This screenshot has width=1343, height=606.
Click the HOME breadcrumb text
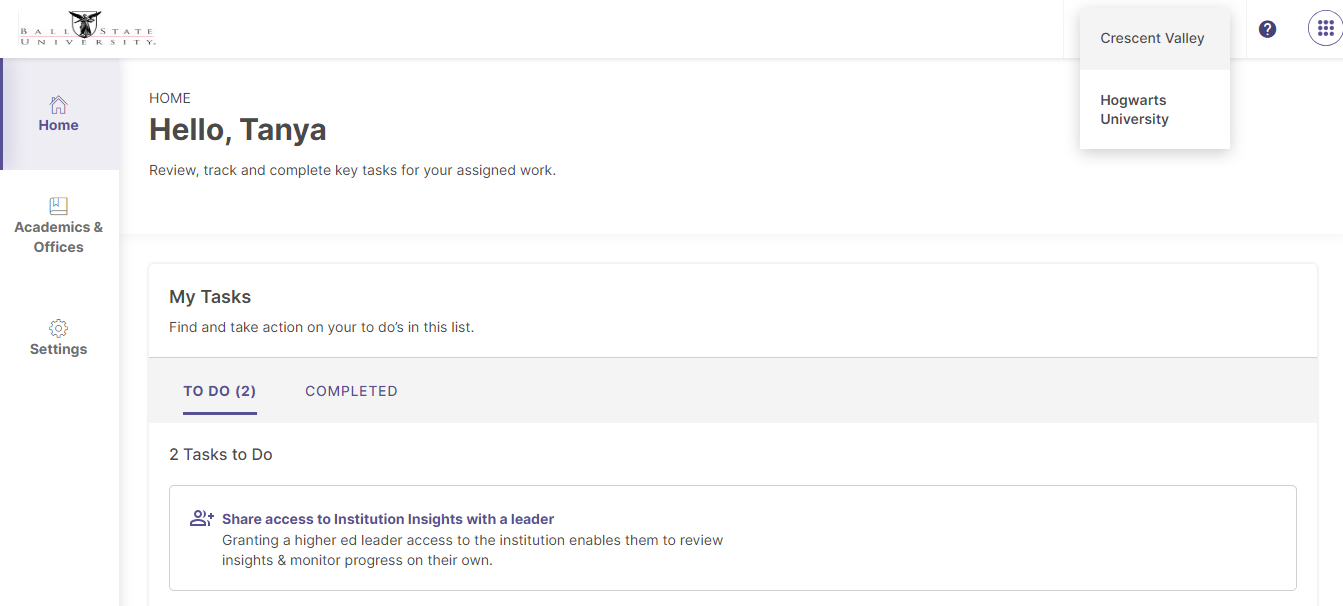[x=170, y=98]
